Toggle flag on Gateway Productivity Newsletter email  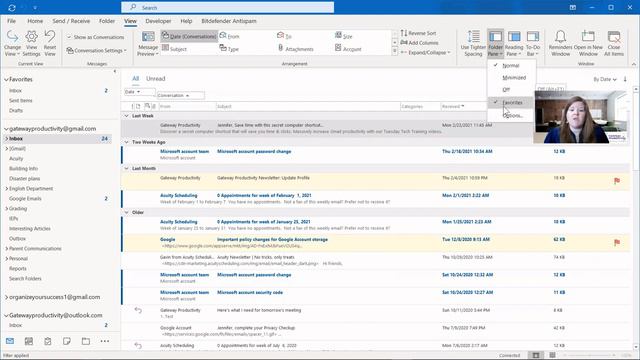coord(617,181)
